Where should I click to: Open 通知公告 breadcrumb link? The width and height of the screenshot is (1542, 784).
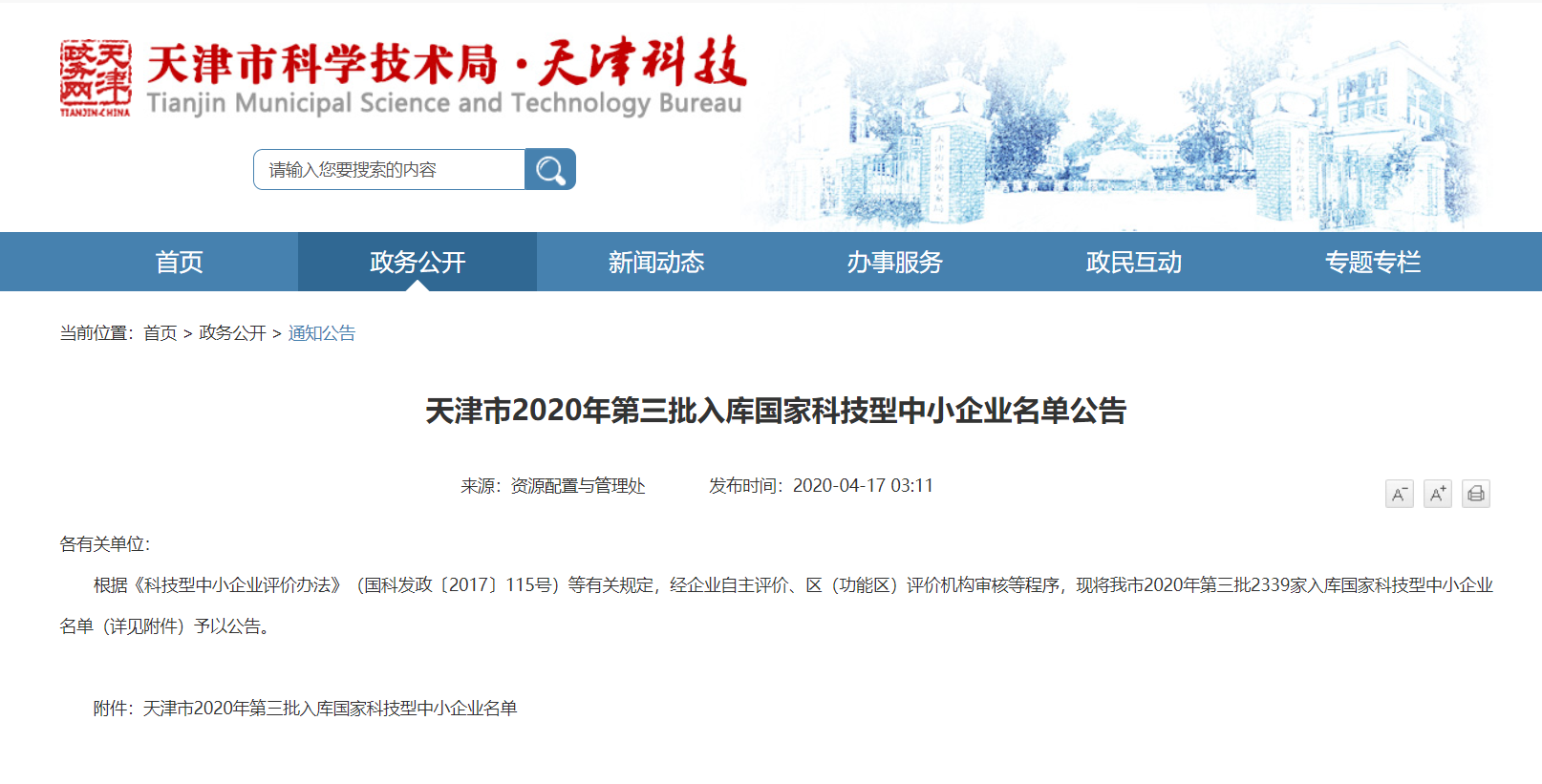click(322, 333)
